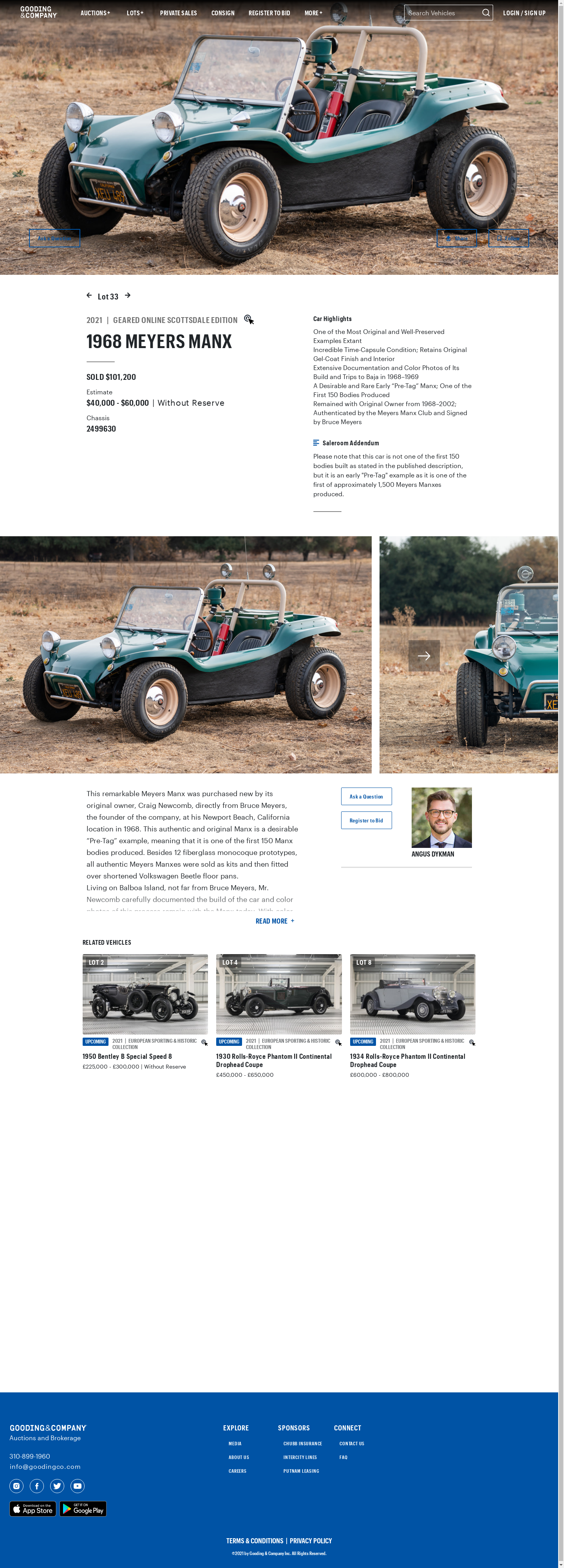
Task: Go to previous lot arrow
Action: 89,295
